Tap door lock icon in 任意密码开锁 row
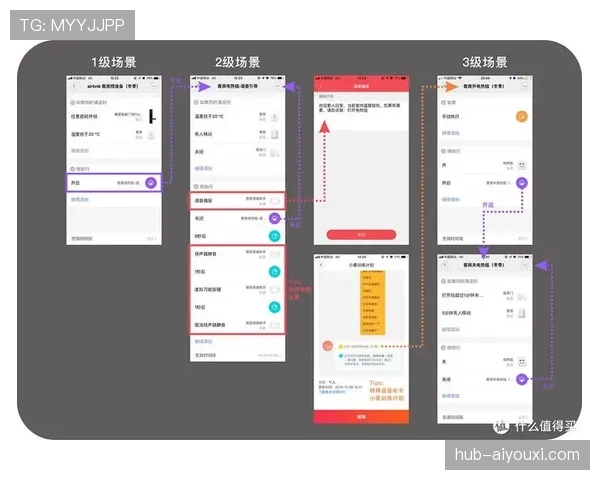The width and height of the screenshot is (600, 480). (x=152, y=116)
